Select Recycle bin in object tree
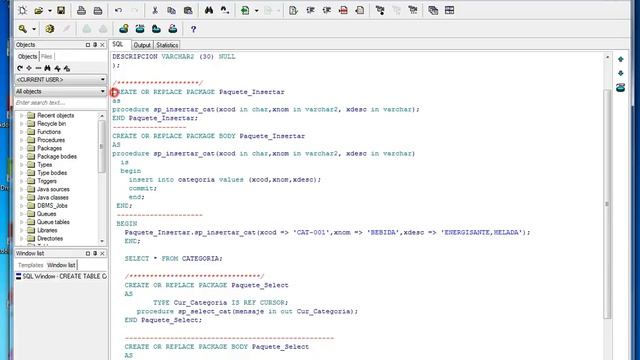This screenshot has height=360, width=640. click(51, 124)
